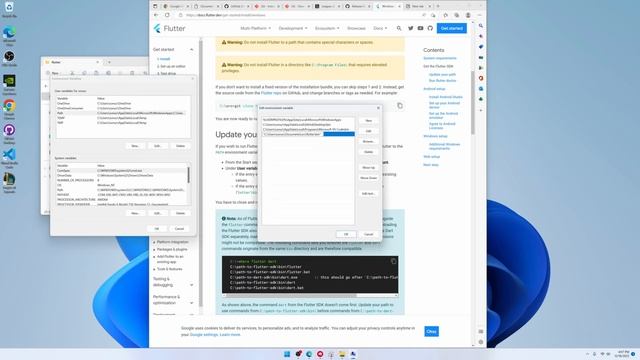
Task: Click the search icon in Flutter navbar
Action: [x=399, y=28]
